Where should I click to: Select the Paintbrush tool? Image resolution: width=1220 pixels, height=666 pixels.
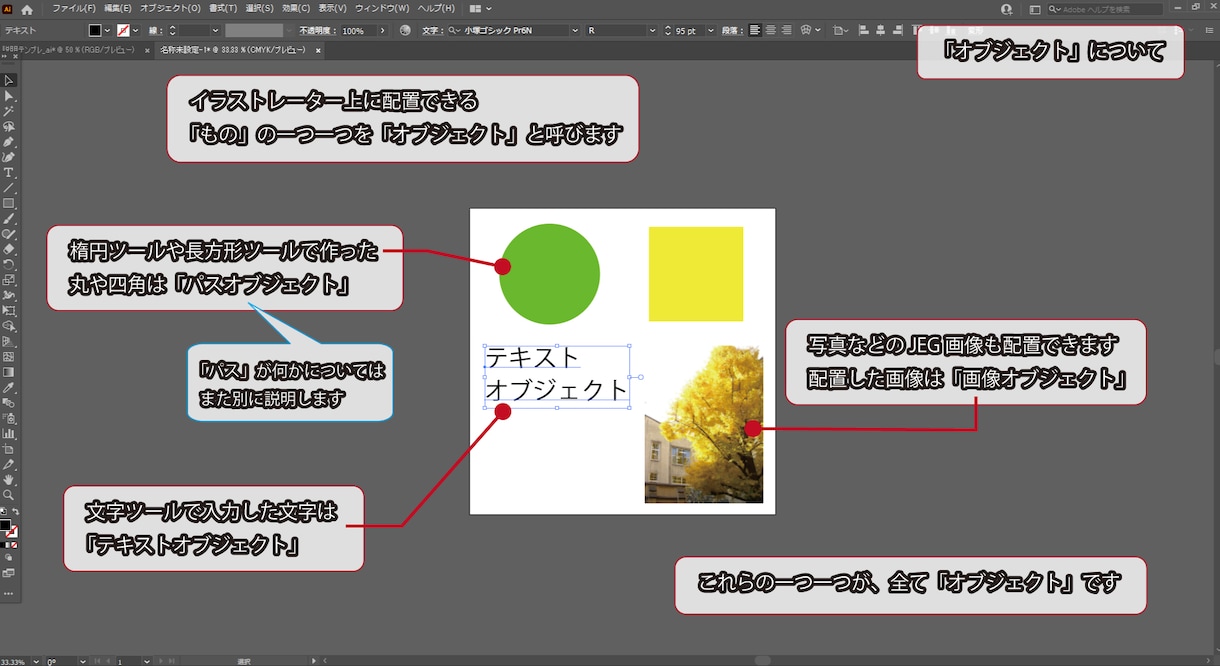click(x=9, y=218)
